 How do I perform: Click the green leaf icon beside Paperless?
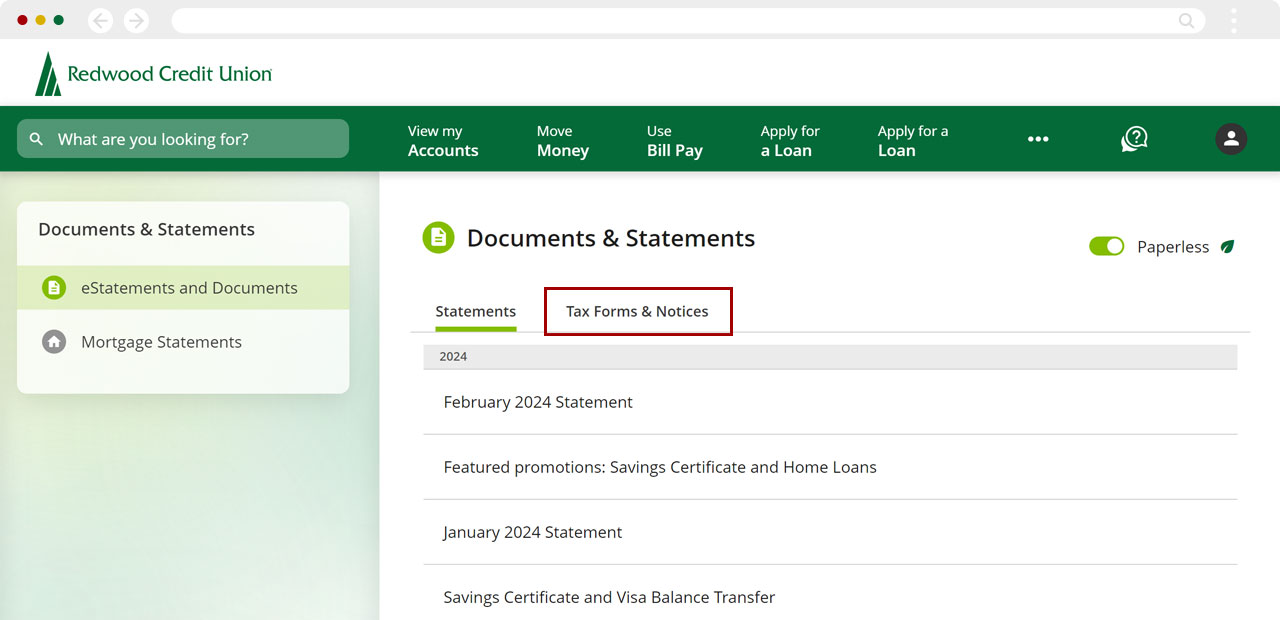tap(1227, 247)
